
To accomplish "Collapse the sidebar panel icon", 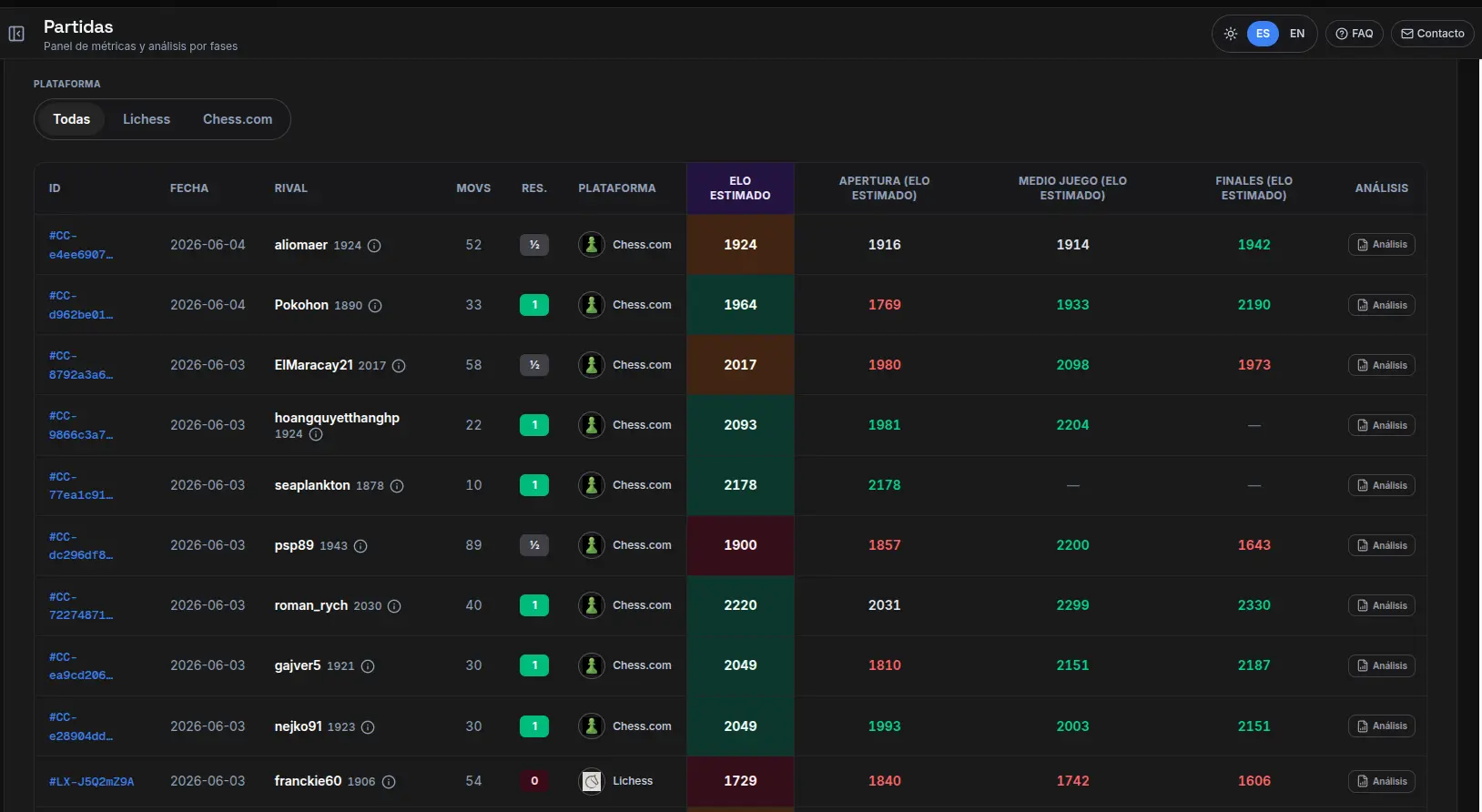I will point(16,34).
